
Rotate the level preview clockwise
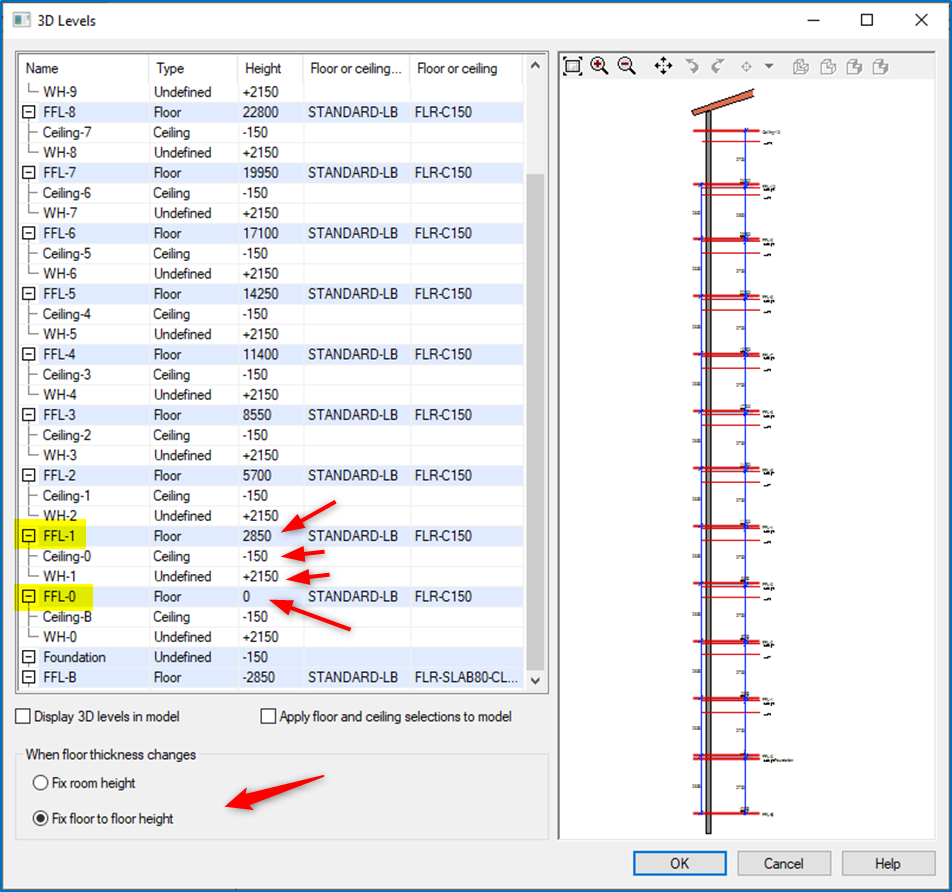717,66
